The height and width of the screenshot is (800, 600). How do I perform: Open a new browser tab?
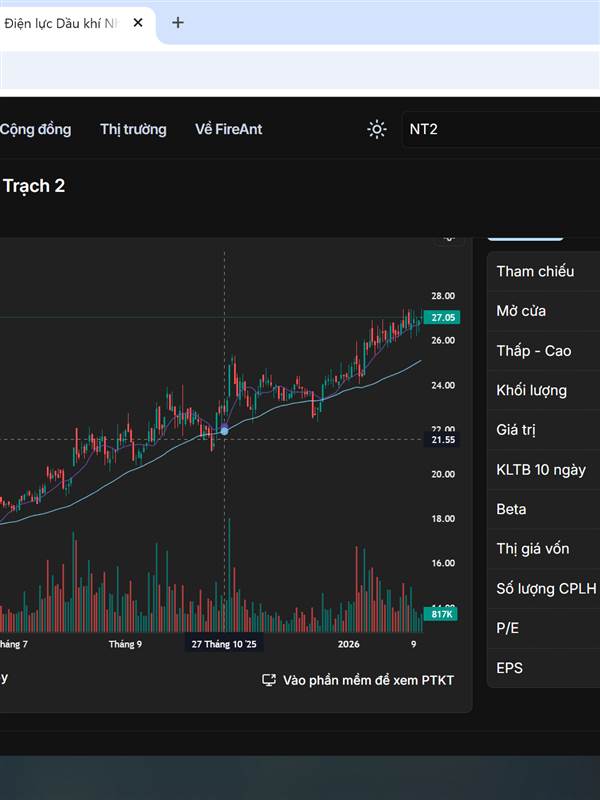[x=178, y=22]
